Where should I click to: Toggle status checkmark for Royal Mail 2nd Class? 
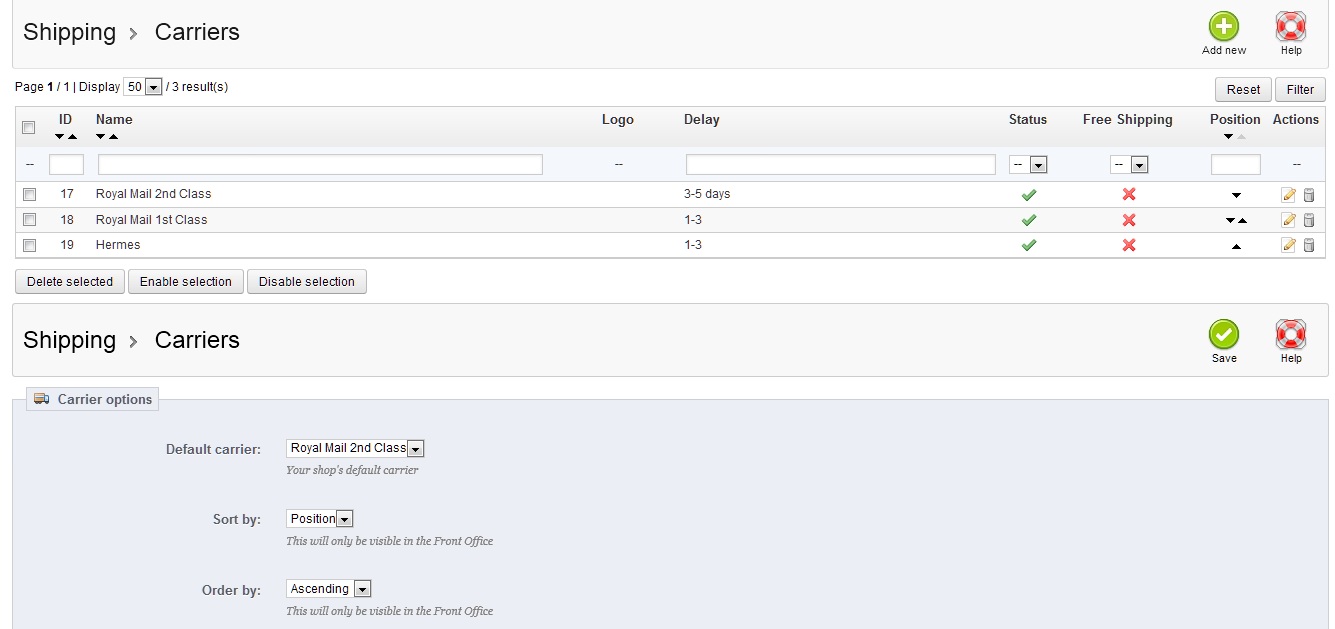coord(1028,194)
